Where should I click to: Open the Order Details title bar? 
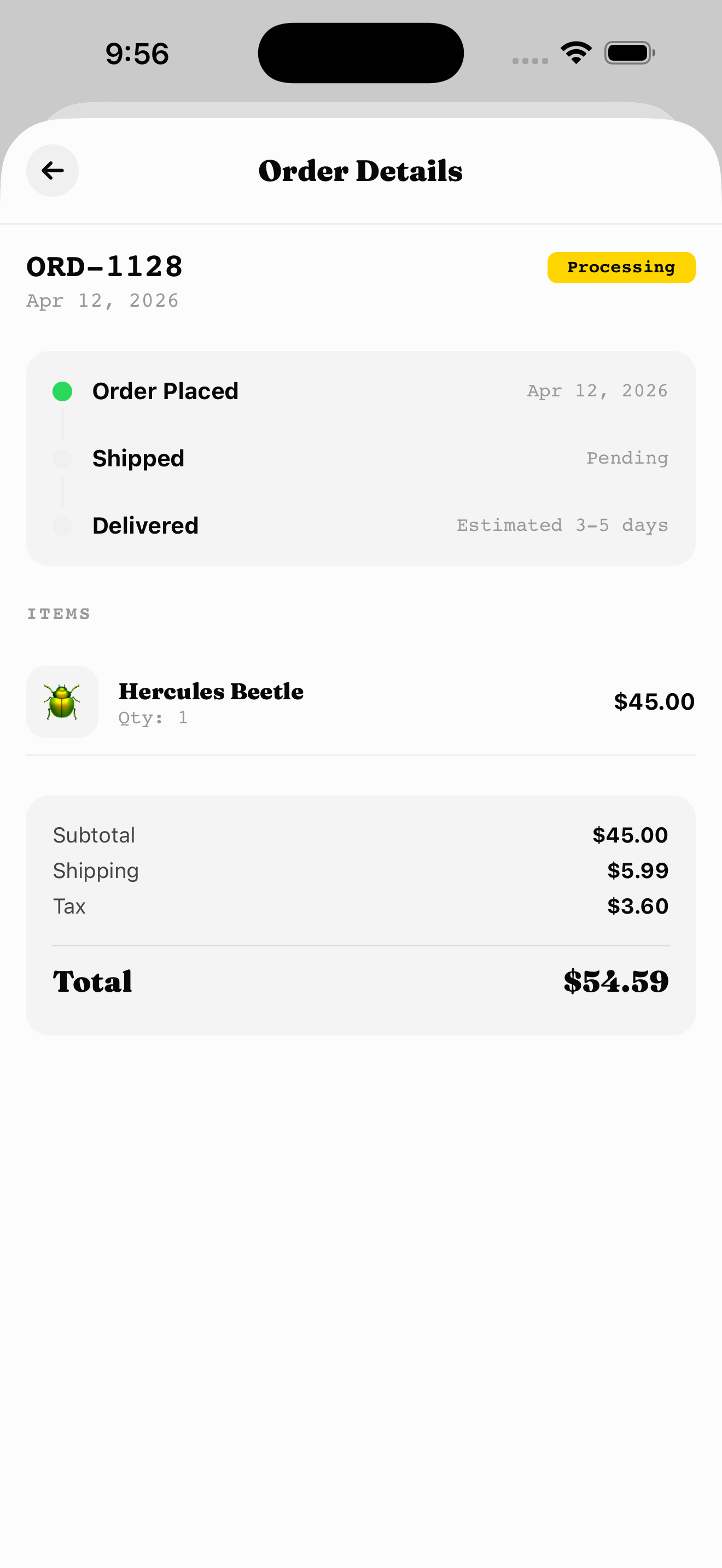coord(360,171)
